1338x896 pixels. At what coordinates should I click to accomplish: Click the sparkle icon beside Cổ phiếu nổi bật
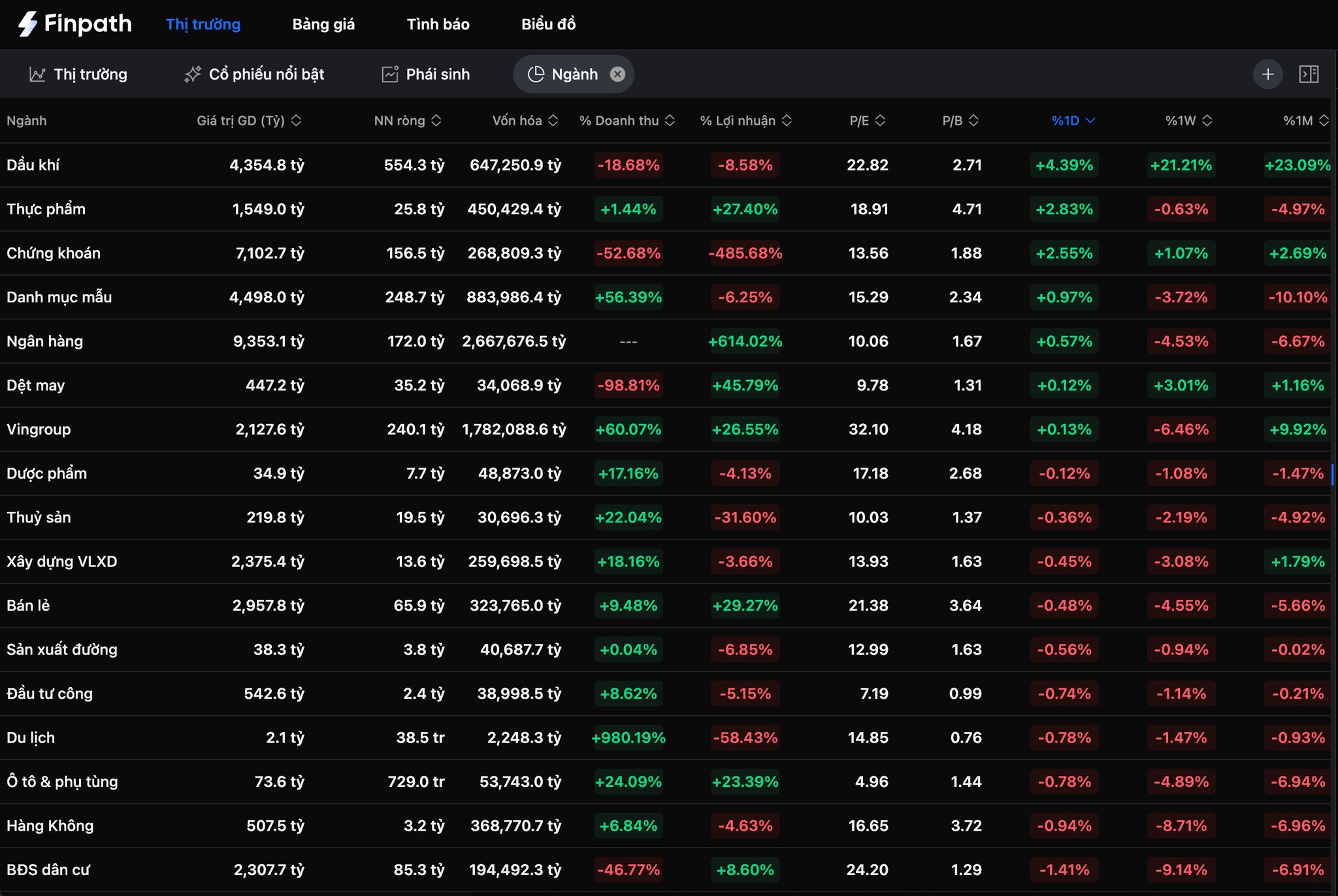(193, 74)
